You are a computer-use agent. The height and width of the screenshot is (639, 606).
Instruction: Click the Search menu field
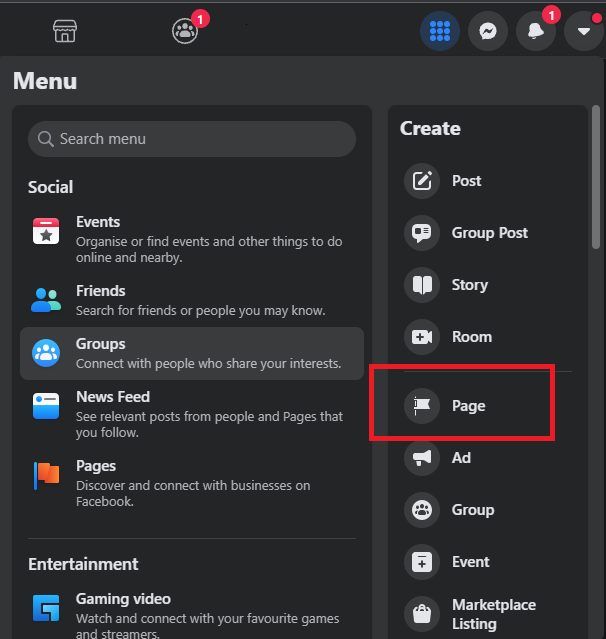click(192, 139)
